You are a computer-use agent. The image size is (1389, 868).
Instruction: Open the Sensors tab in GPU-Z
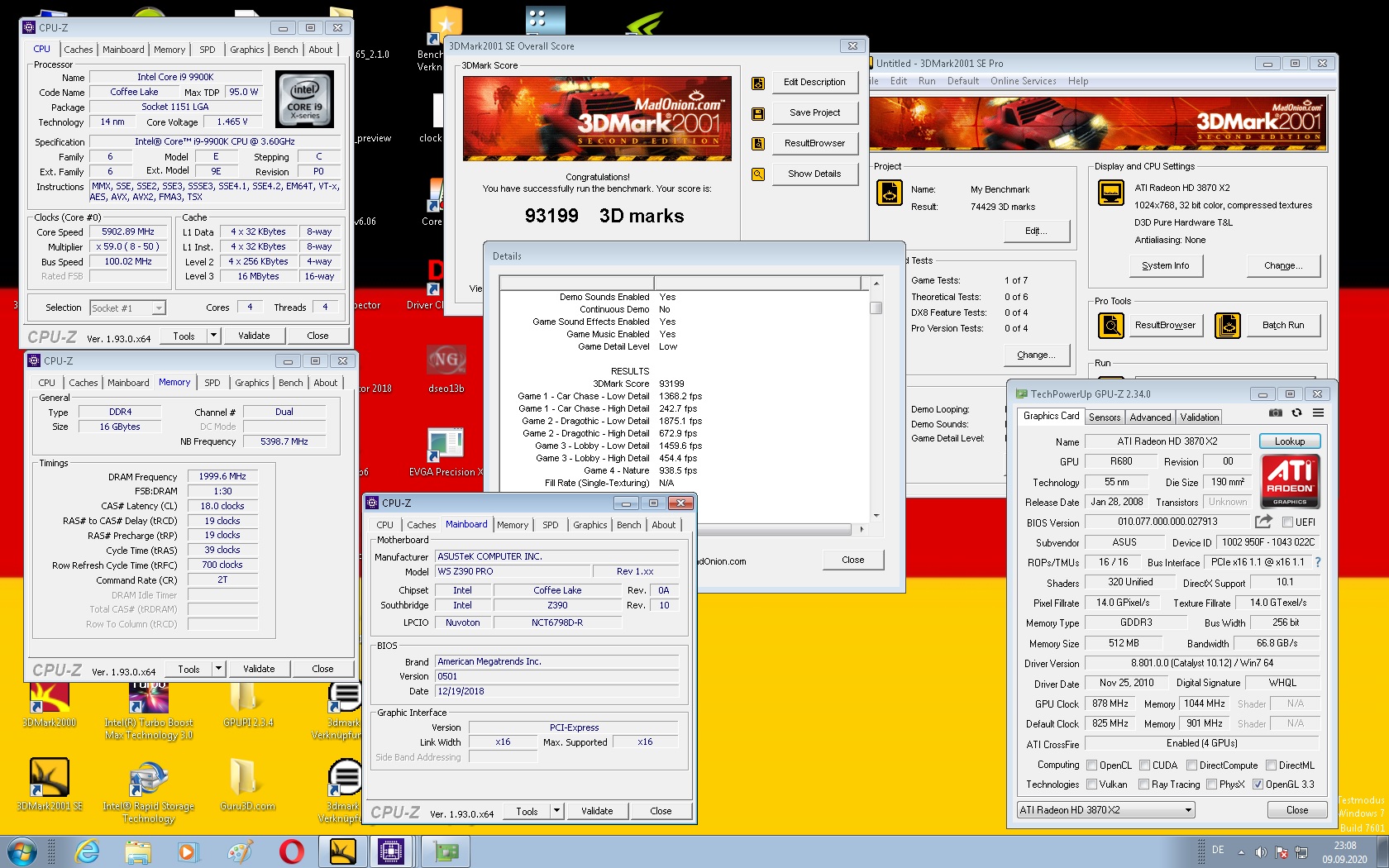click(x=1105, y=417)
